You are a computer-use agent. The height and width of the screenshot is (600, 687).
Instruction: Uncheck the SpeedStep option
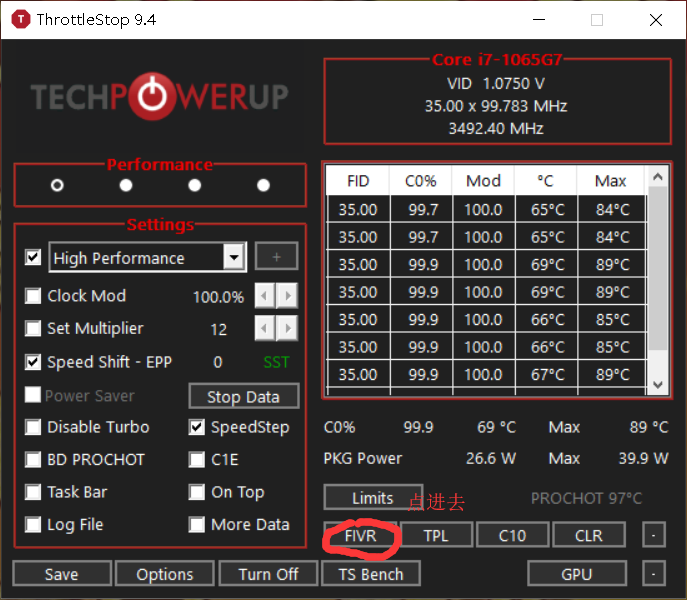point(197,427)
